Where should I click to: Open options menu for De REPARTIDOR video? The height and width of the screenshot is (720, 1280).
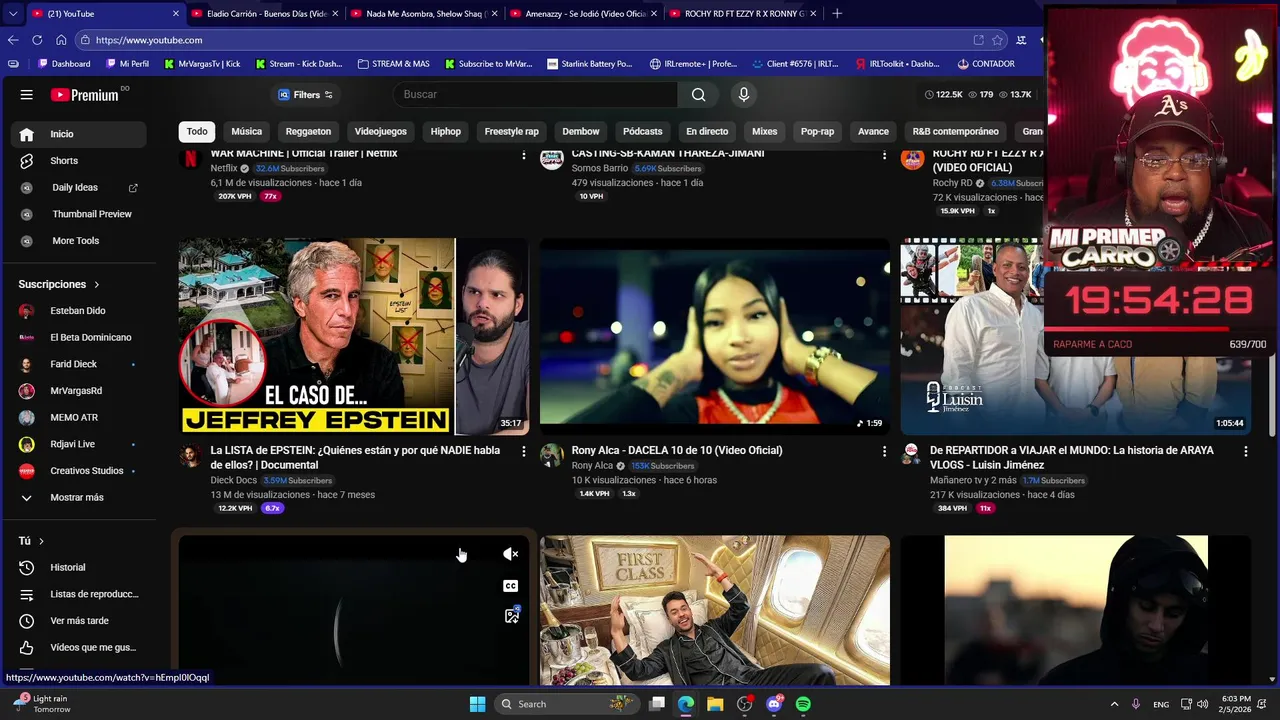coord(1245,452)
